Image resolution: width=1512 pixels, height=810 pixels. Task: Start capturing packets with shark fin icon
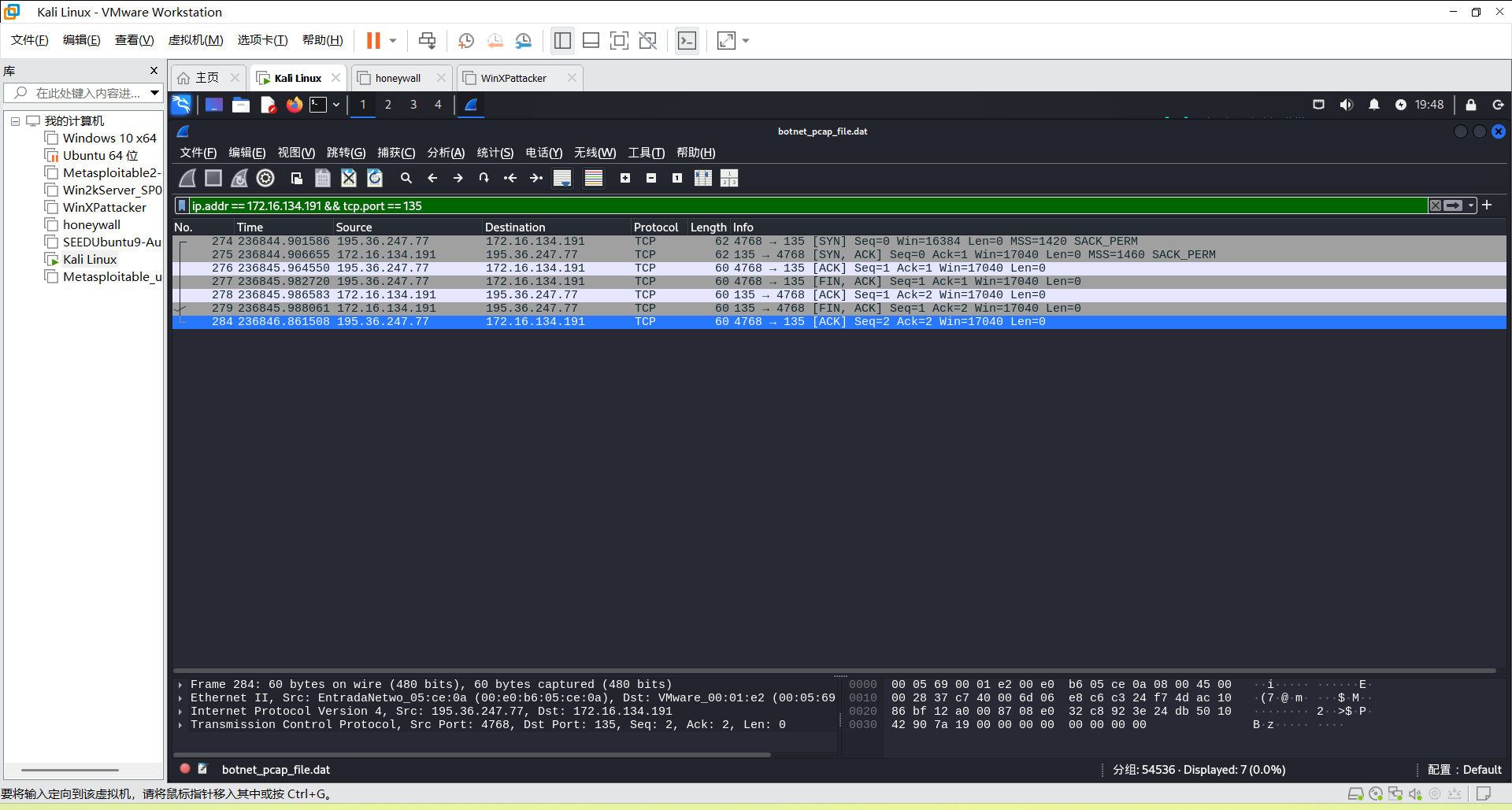[x=187, y=179]
